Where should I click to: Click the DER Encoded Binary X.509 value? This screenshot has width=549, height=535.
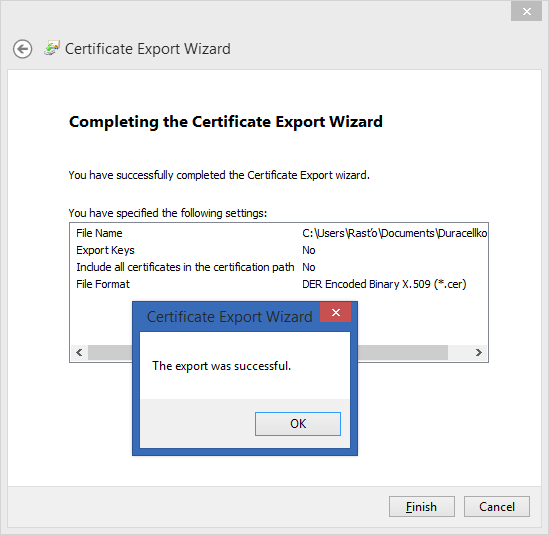(384, 284)
